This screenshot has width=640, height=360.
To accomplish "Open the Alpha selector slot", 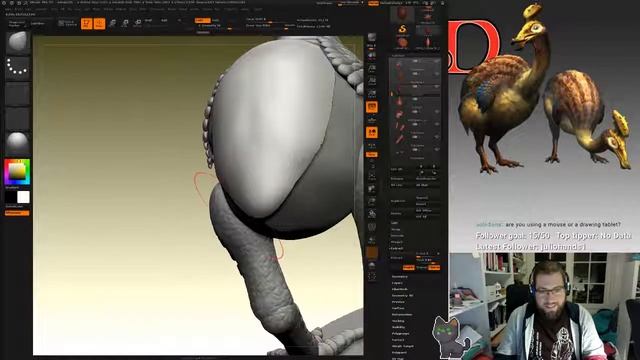I will (18, 93).
